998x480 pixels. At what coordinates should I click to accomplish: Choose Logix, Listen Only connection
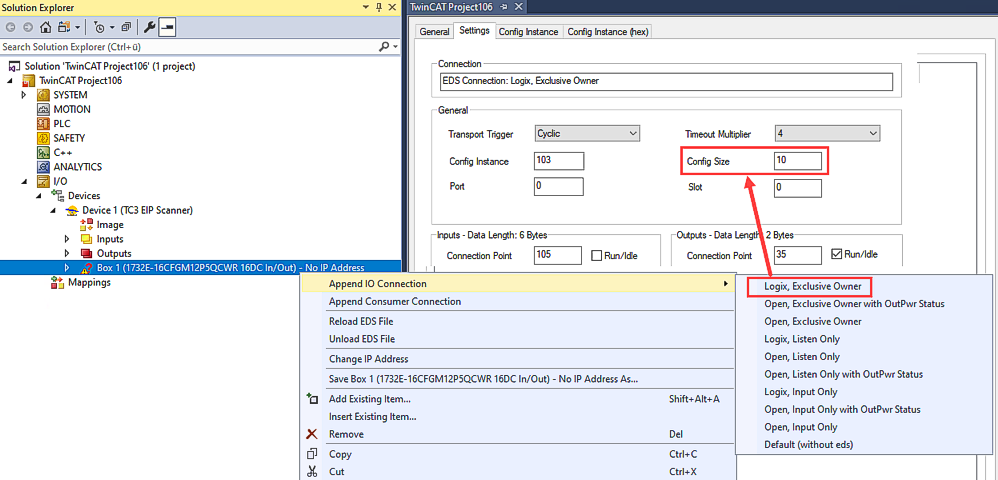click(x=802, y=339)
